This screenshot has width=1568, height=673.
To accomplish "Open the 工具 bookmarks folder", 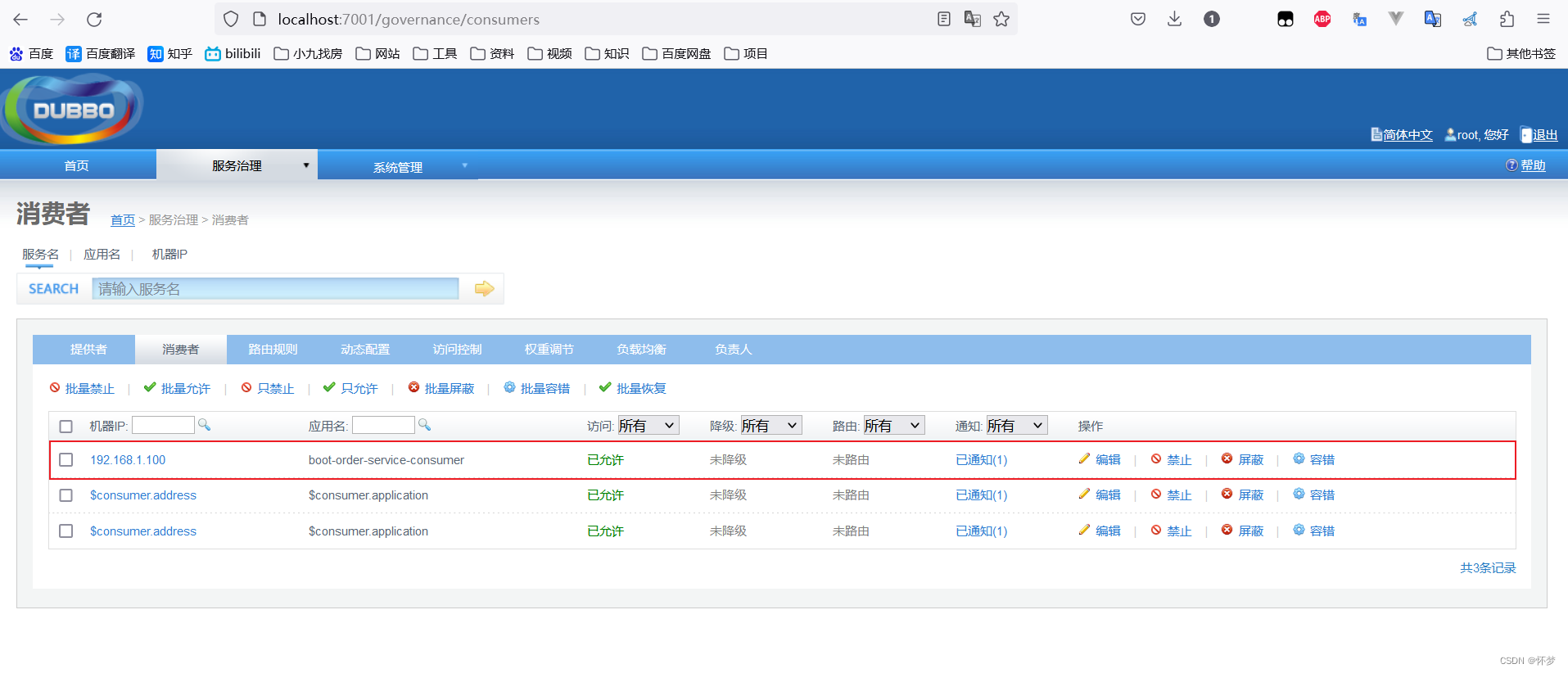I will click(x=435, y=53).
